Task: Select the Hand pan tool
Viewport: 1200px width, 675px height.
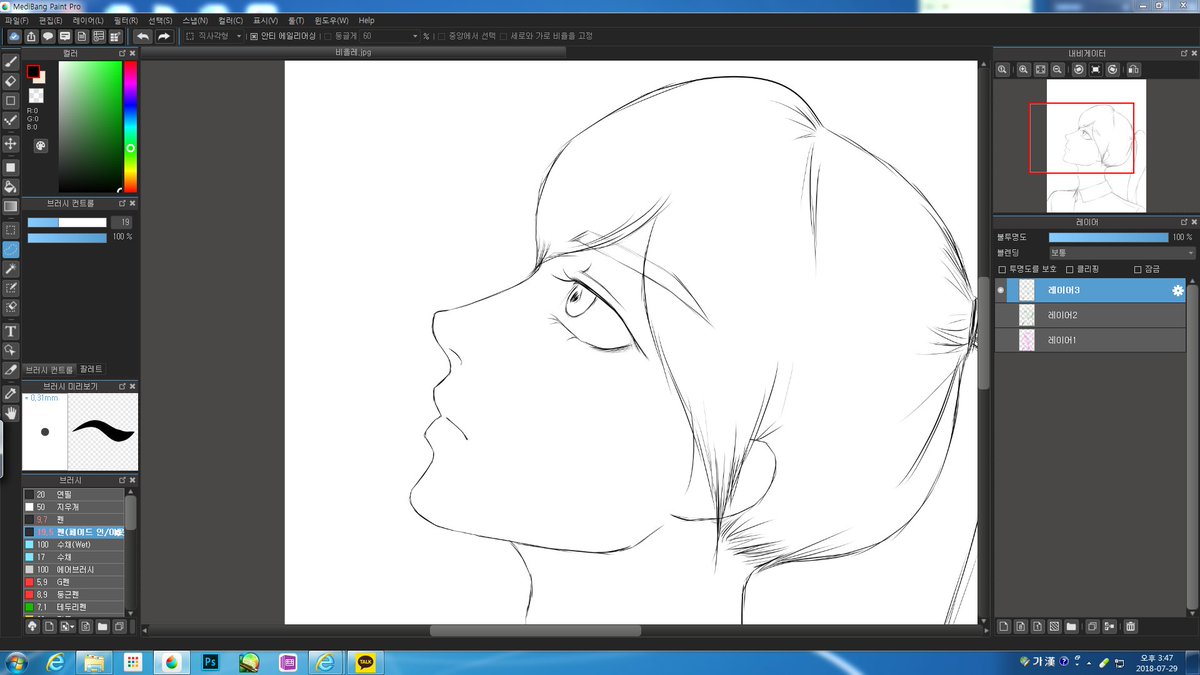Action: tap(11, 412)
